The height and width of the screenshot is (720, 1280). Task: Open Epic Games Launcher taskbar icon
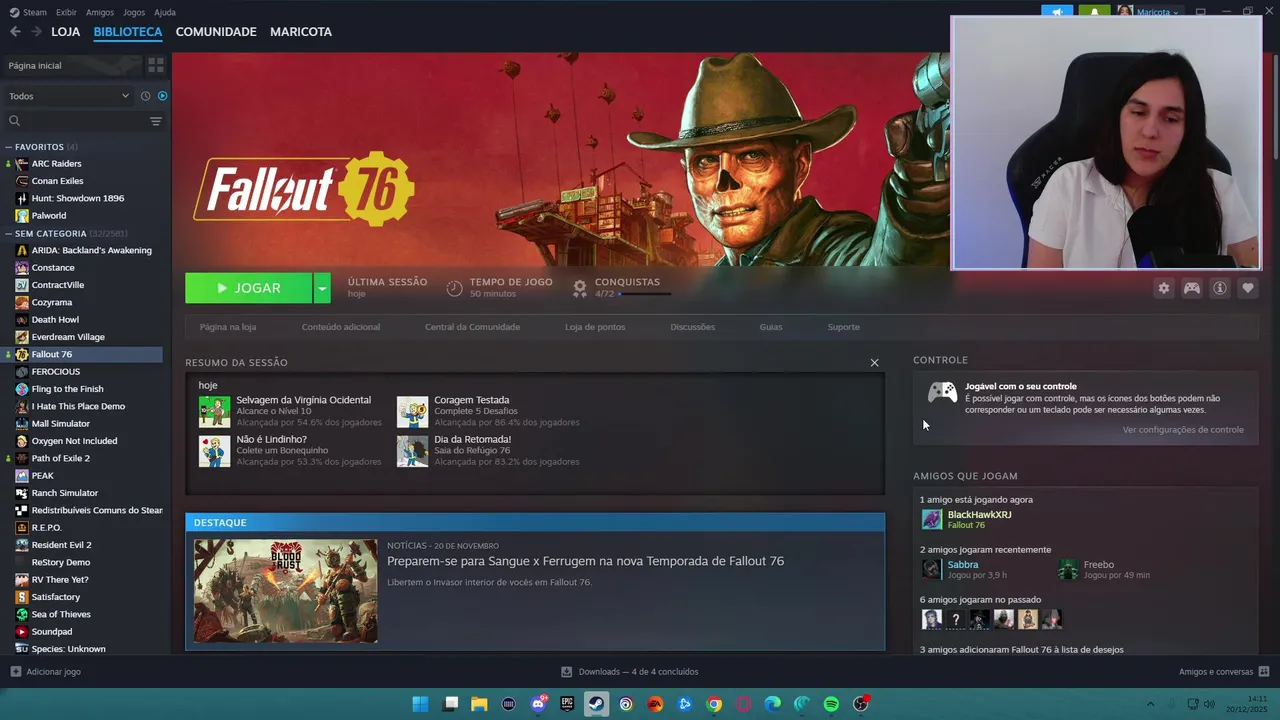[x=567, y=704]
